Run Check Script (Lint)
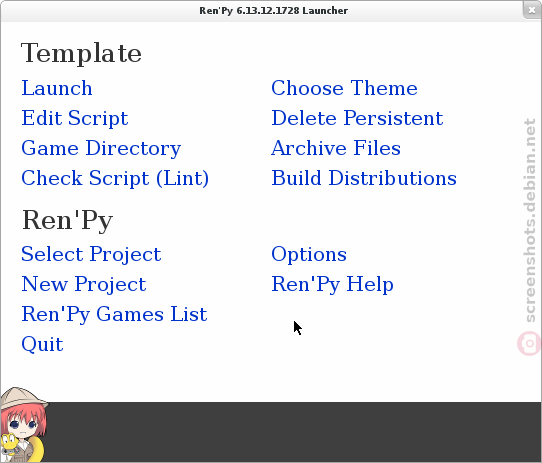Viewport: 542px width, 463px height. tap(115, 179)
